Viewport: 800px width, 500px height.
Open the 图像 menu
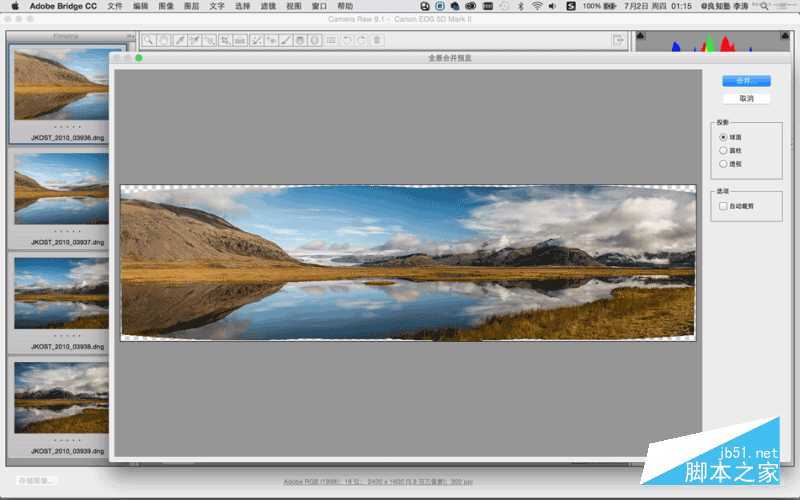click(x=166, y=6)
